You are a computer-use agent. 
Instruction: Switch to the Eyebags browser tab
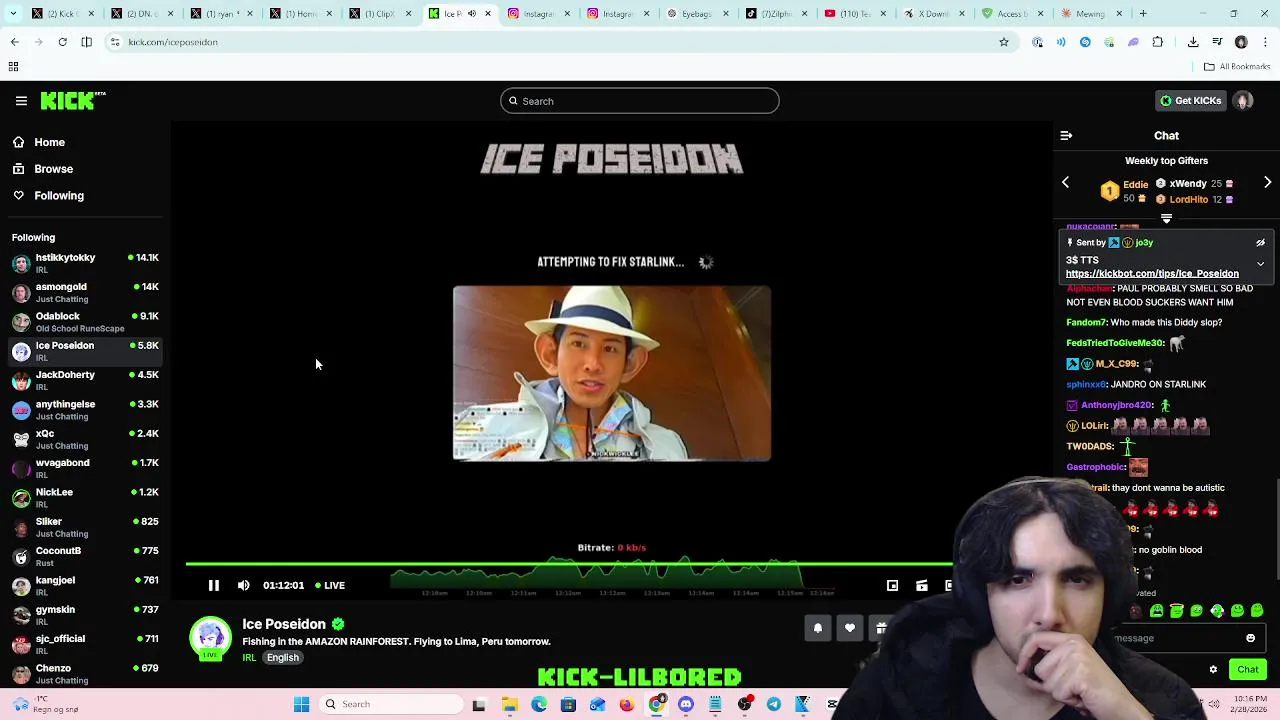(x=697, y=14)
